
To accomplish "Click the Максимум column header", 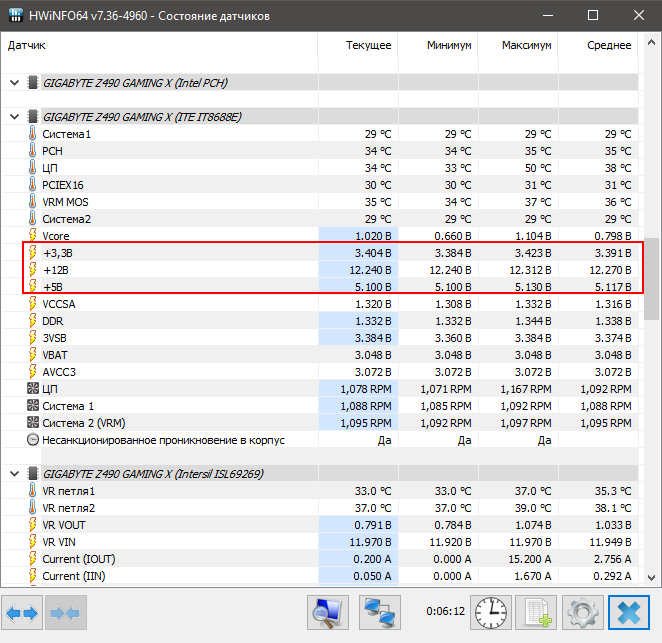I will click(x=527, y=46).
